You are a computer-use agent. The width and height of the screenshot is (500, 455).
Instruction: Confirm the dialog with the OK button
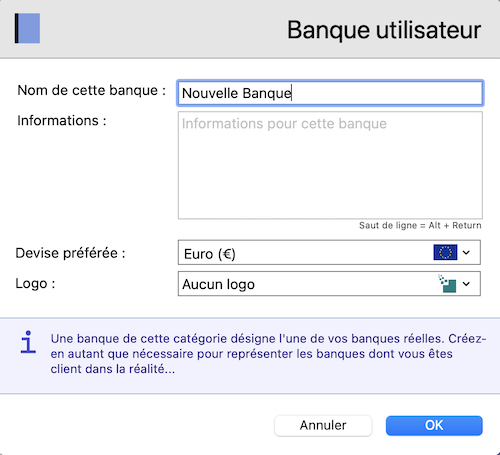coord(434,426)
